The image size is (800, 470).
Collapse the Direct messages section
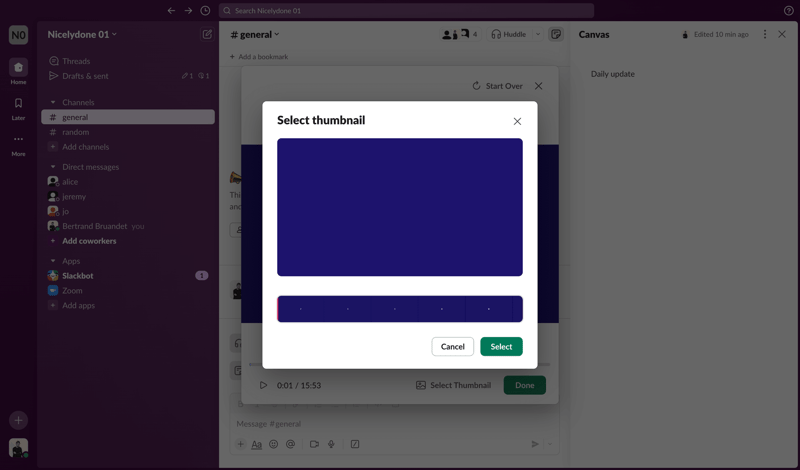53,167
